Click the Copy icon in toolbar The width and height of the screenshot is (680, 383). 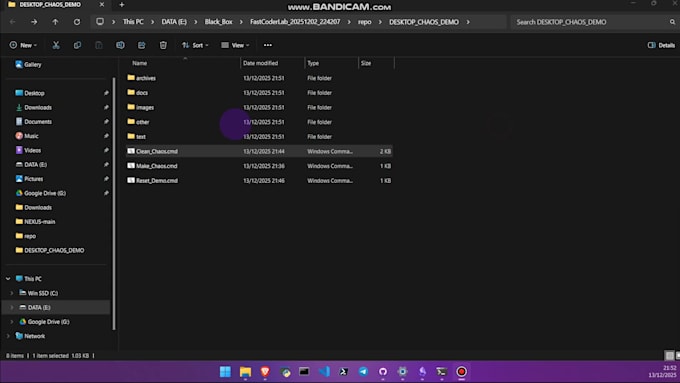77,45
